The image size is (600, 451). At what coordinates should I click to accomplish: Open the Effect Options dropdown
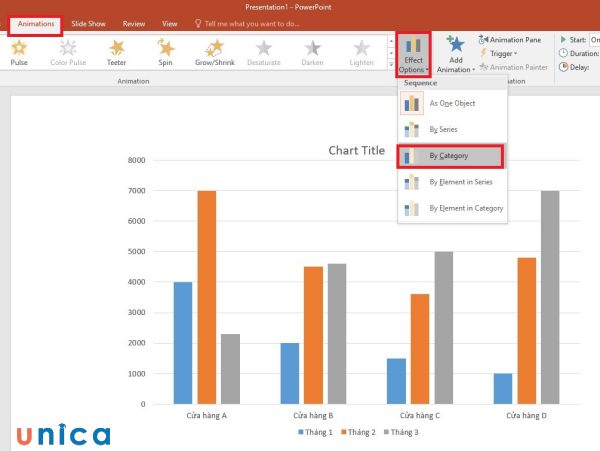coord(413,54)
